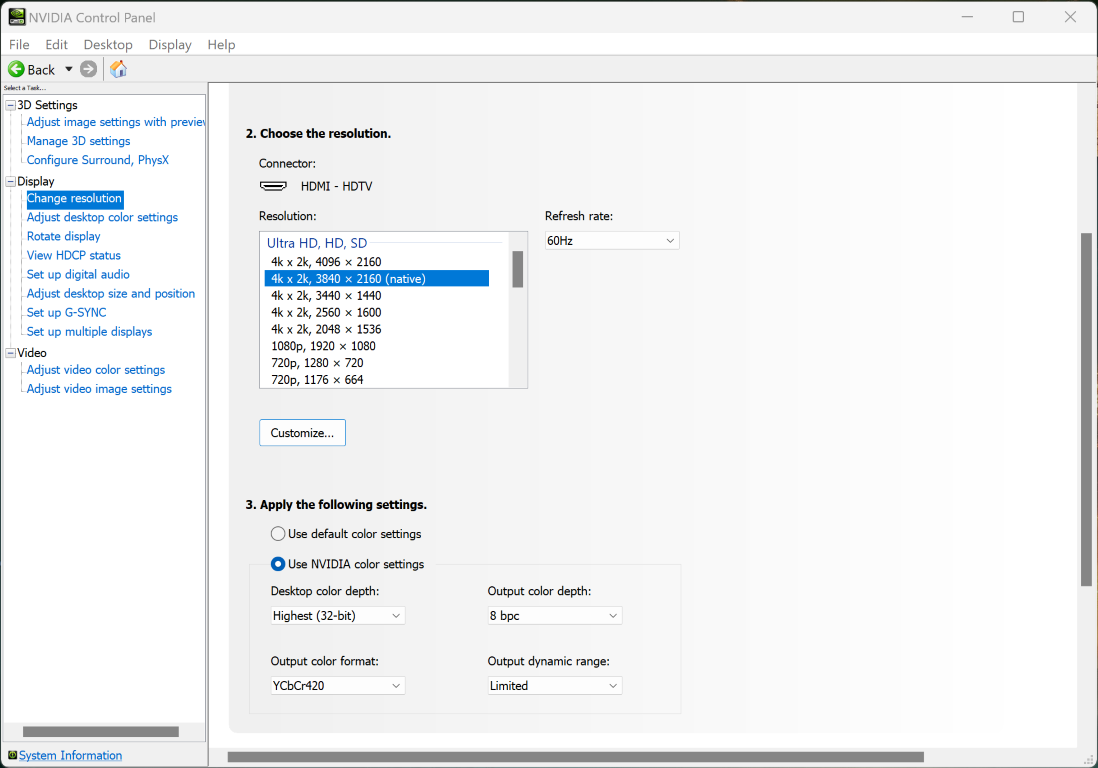The height and width of the screenshot is (768, 1098).
Task: Click the Ultra HD, HD, SD group header
Action: click(x=317, y=243)
